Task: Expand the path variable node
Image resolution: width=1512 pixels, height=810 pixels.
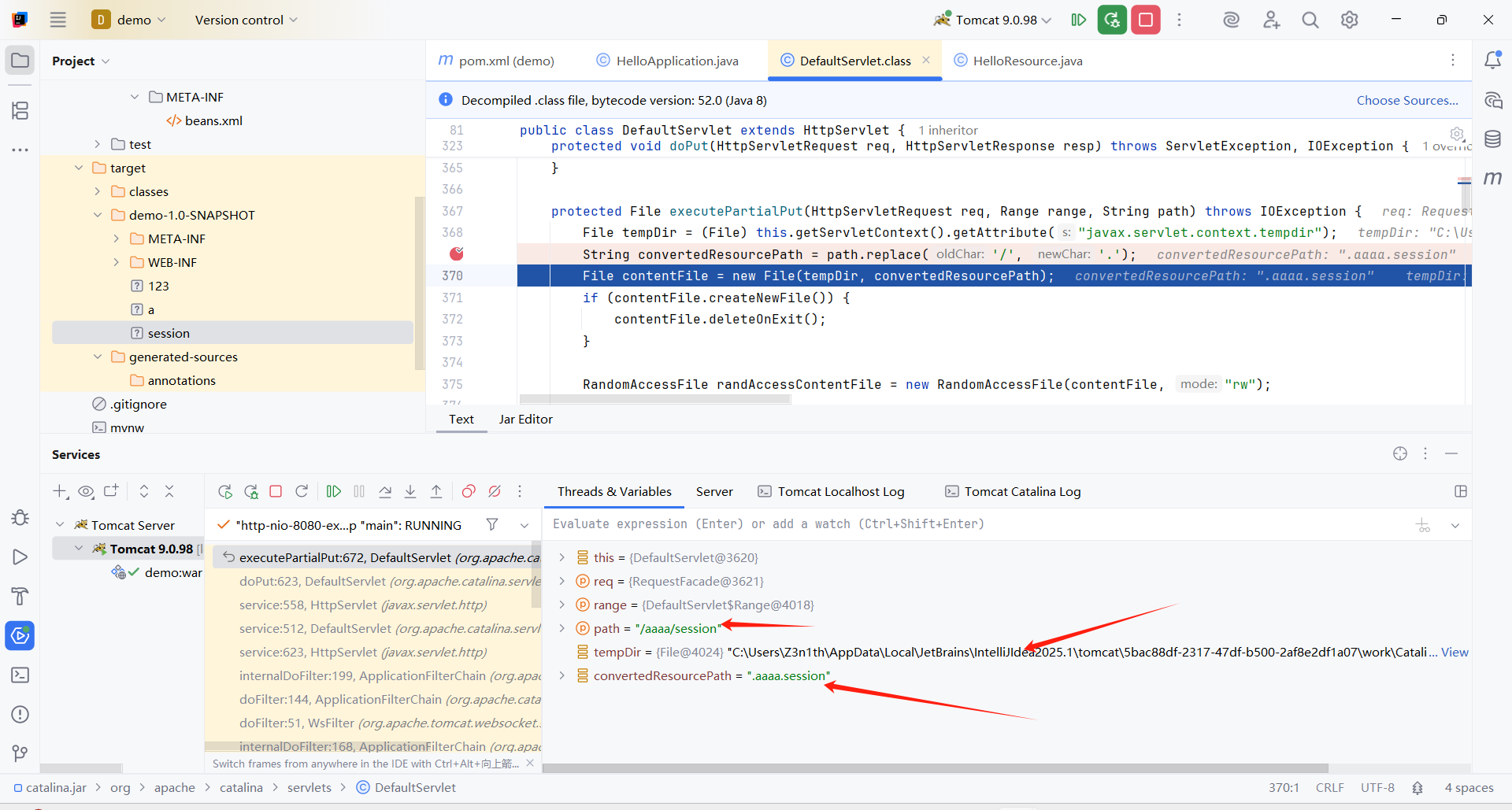Action: (x=561, y=628)
